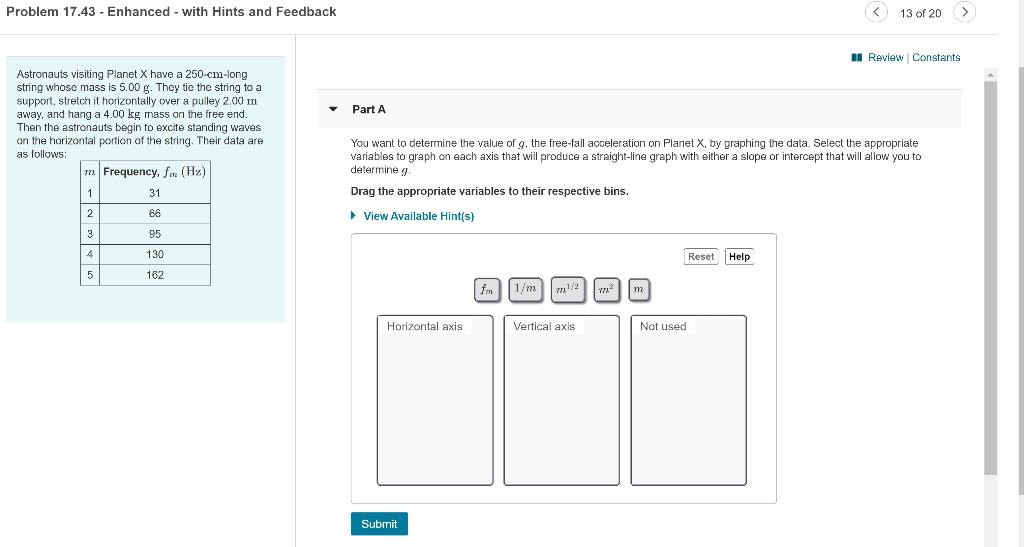1024x547 pixels.
Task: Click scrollbar up arrow
Action: (991, 74)
